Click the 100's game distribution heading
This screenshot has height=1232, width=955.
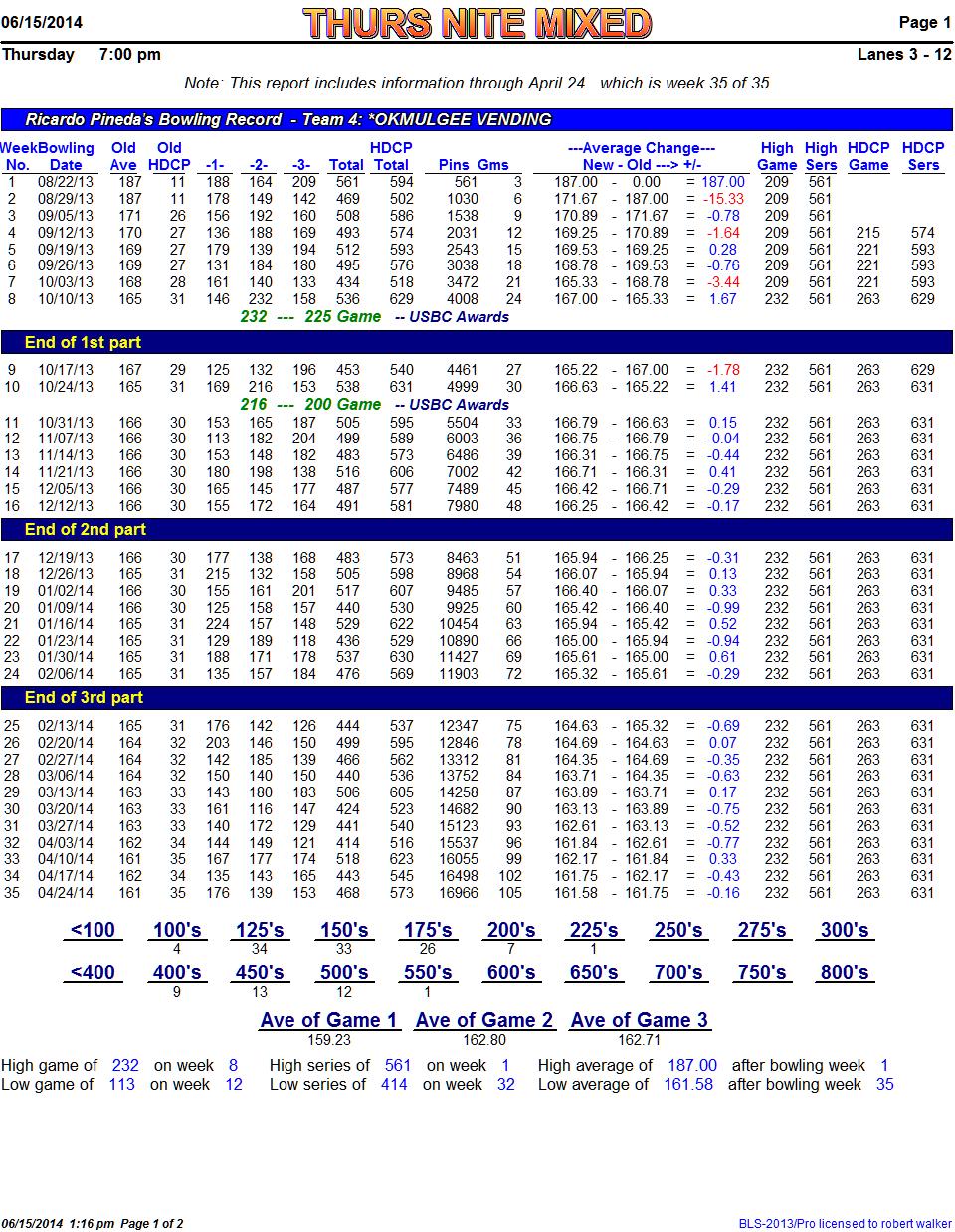[x=177, y=931]
